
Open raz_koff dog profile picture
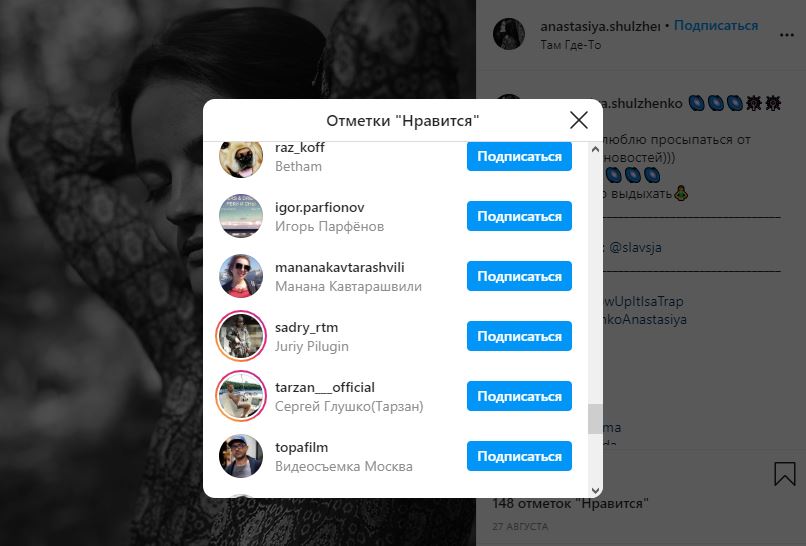tap(241, 159)
